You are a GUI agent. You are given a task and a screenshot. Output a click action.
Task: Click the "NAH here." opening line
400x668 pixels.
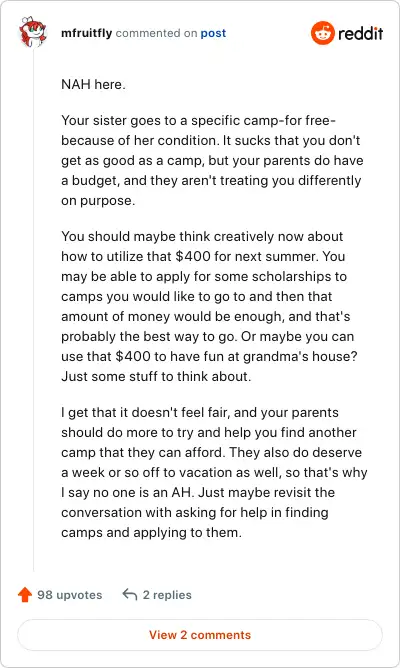tap(93, 84)
